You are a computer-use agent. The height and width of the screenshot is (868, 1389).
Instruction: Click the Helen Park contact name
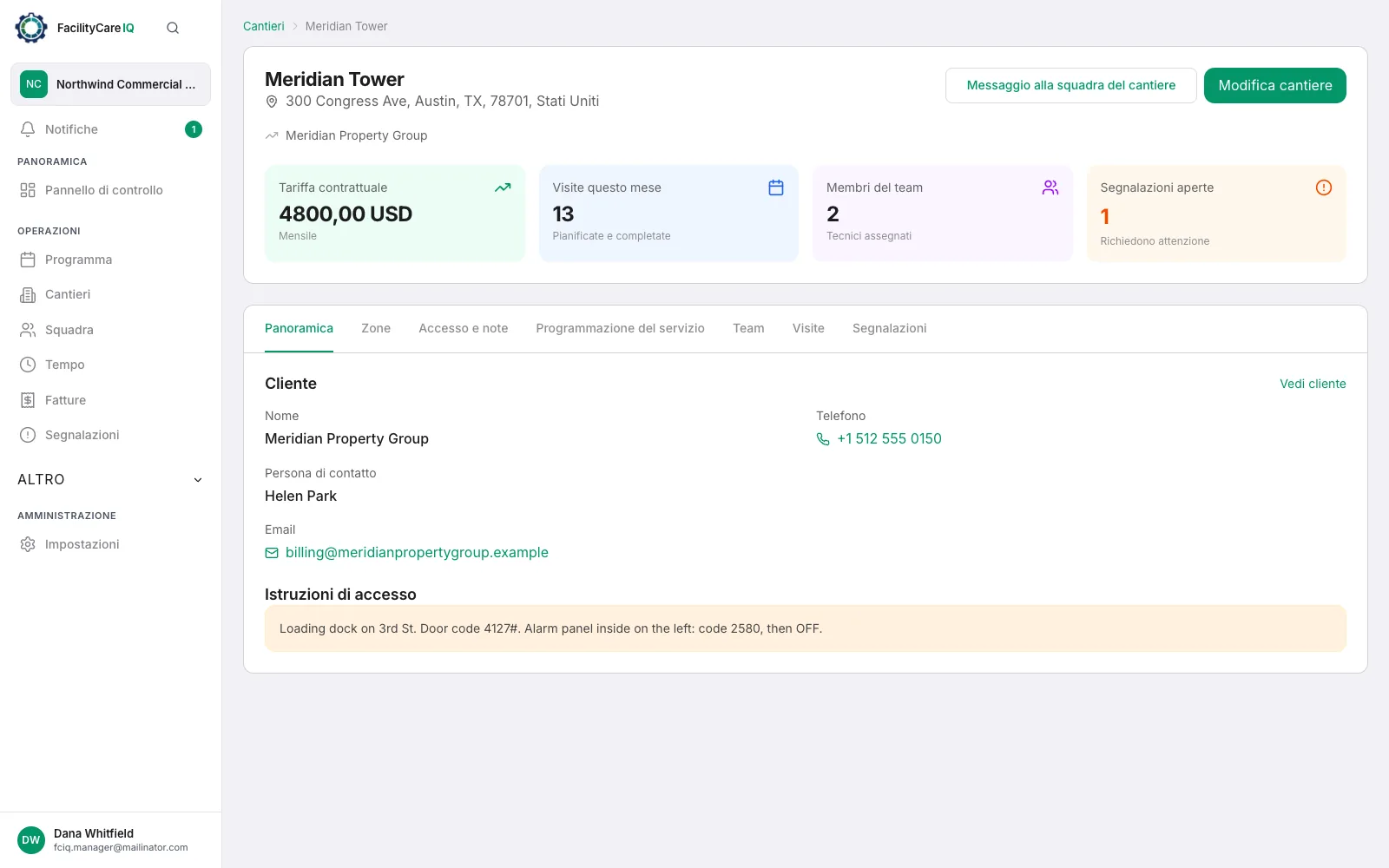tap(300, 496)
